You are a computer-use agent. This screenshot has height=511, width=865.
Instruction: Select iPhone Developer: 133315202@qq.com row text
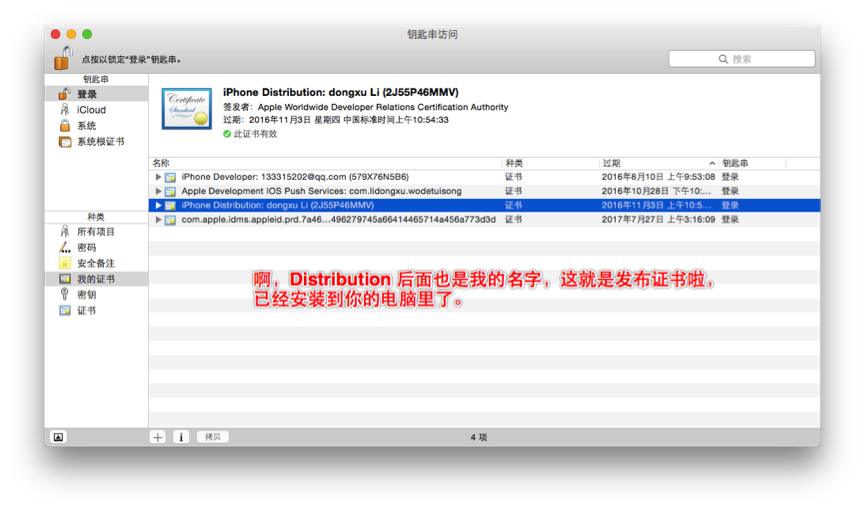click(295, 177)
